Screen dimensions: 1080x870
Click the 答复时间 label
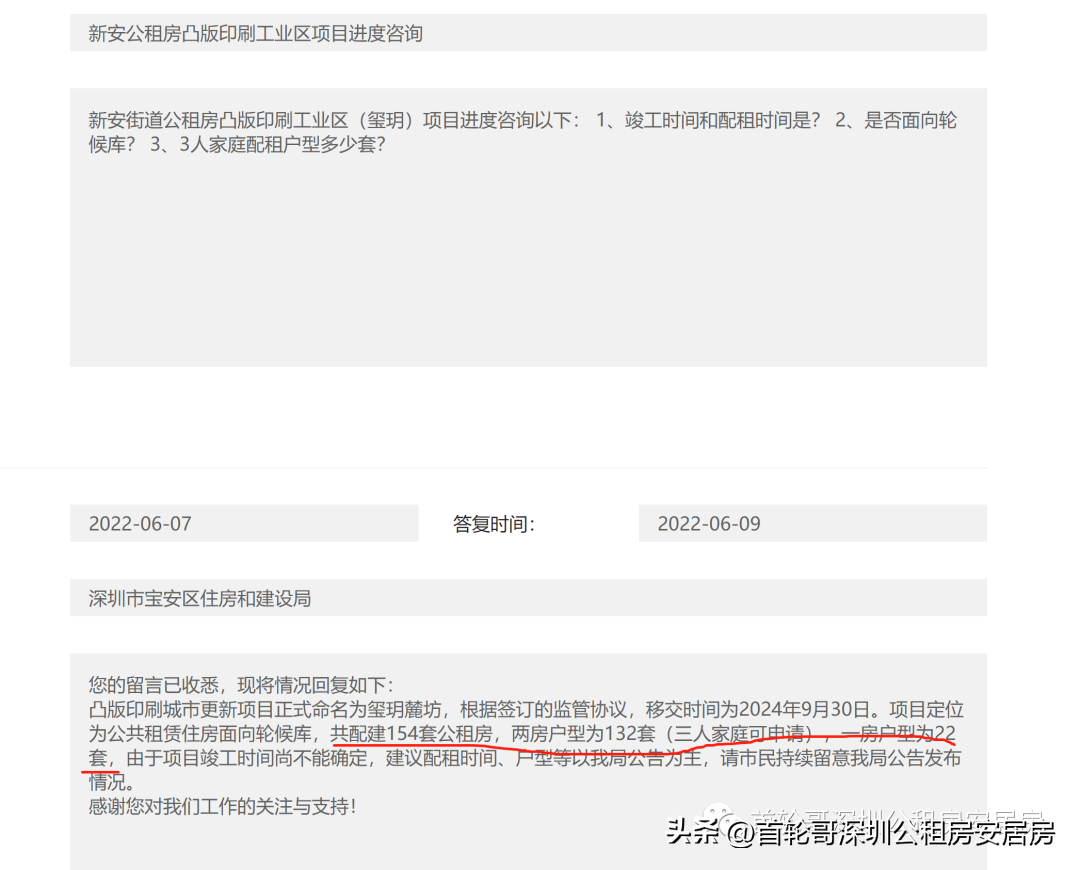coord(494,524)
